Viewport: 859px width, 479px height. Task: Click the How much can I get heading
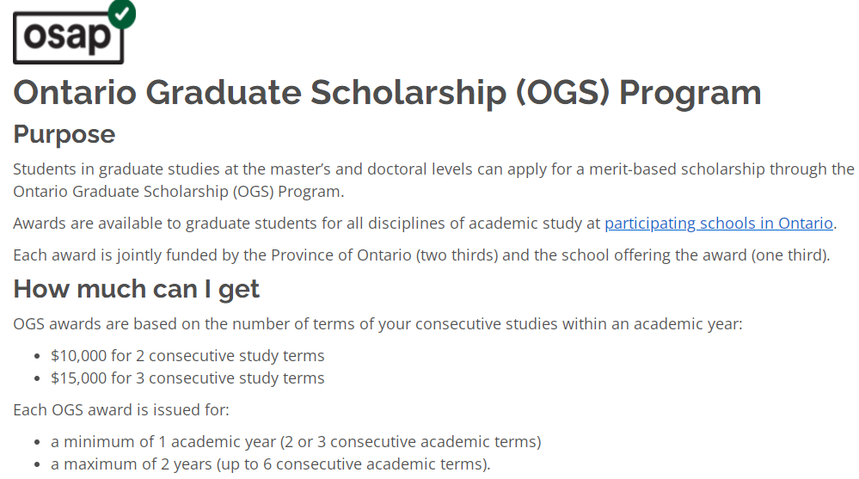click(136, 289)
